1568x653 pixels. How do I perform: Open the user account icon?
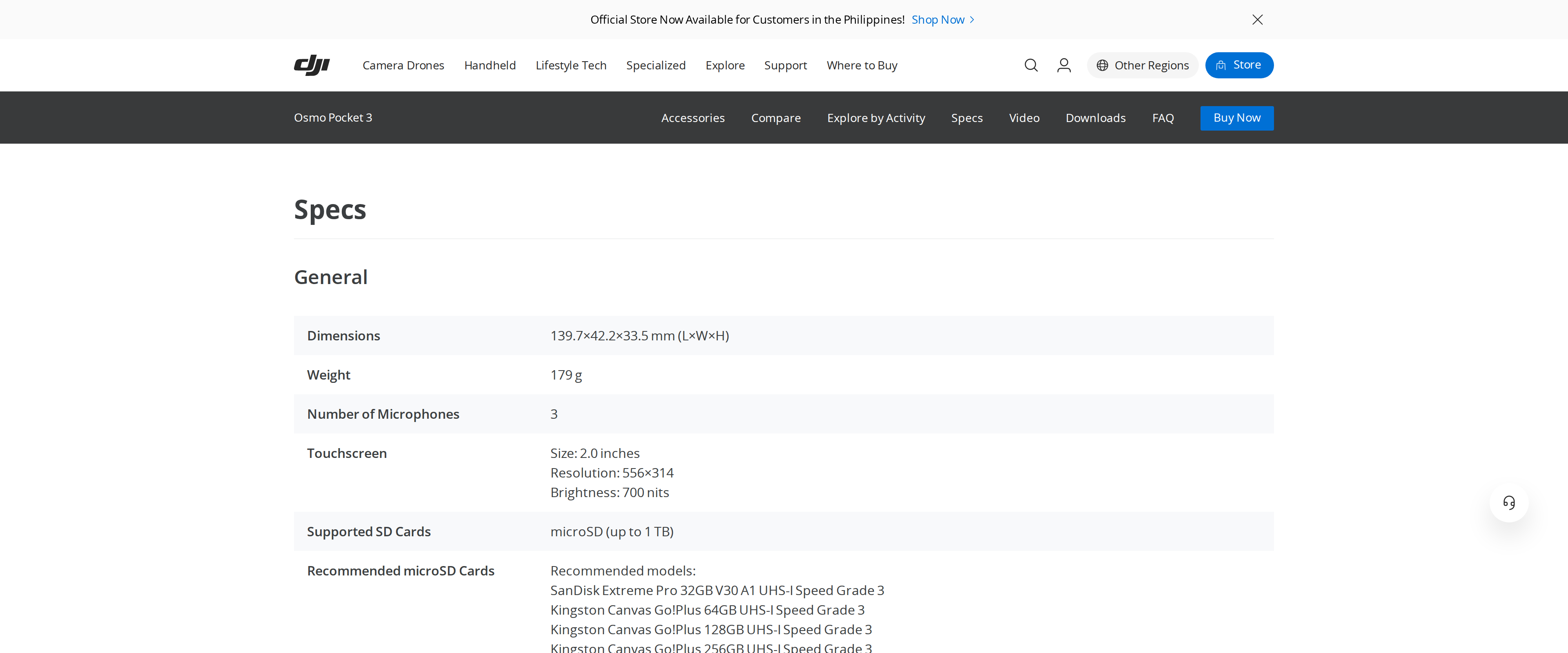pos(1063,65)
